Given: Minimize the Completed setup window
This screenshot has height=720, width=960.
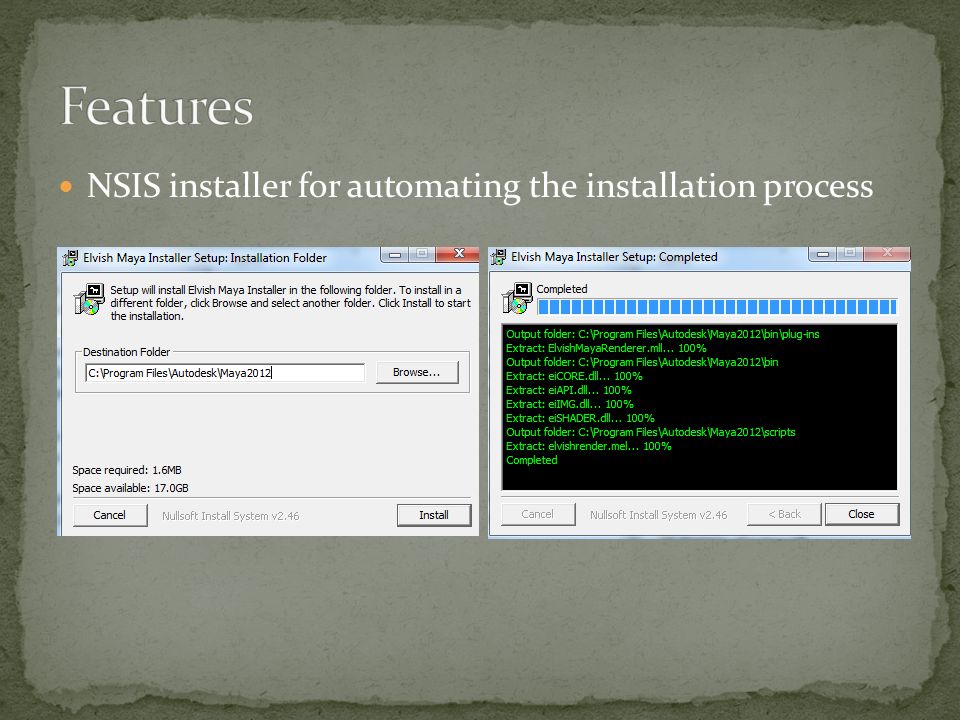Looking at the screenshot, I should [x=823, y=253].
